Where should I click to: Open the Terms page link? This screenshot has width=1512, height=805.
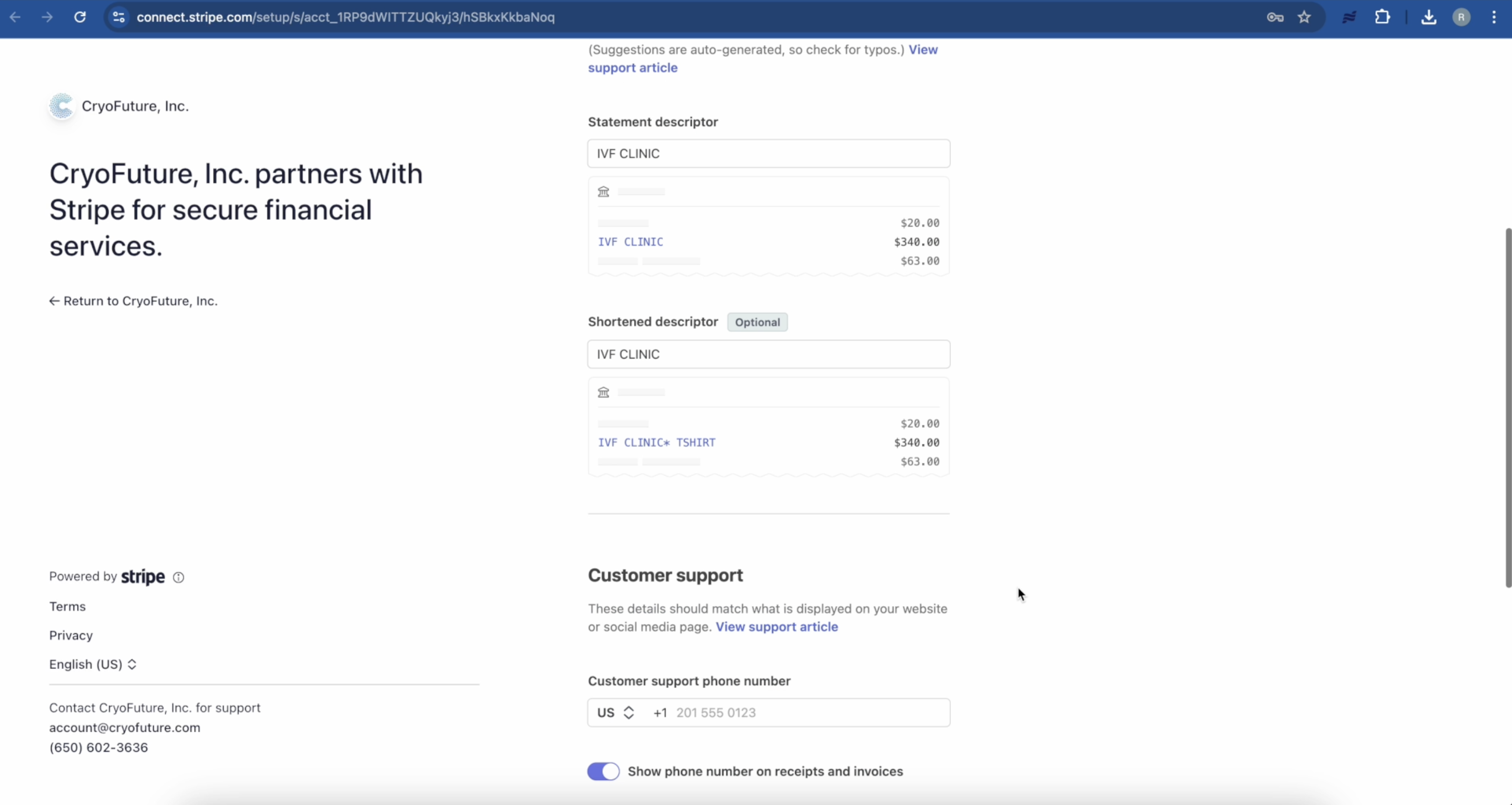click(x=67, y=606)
